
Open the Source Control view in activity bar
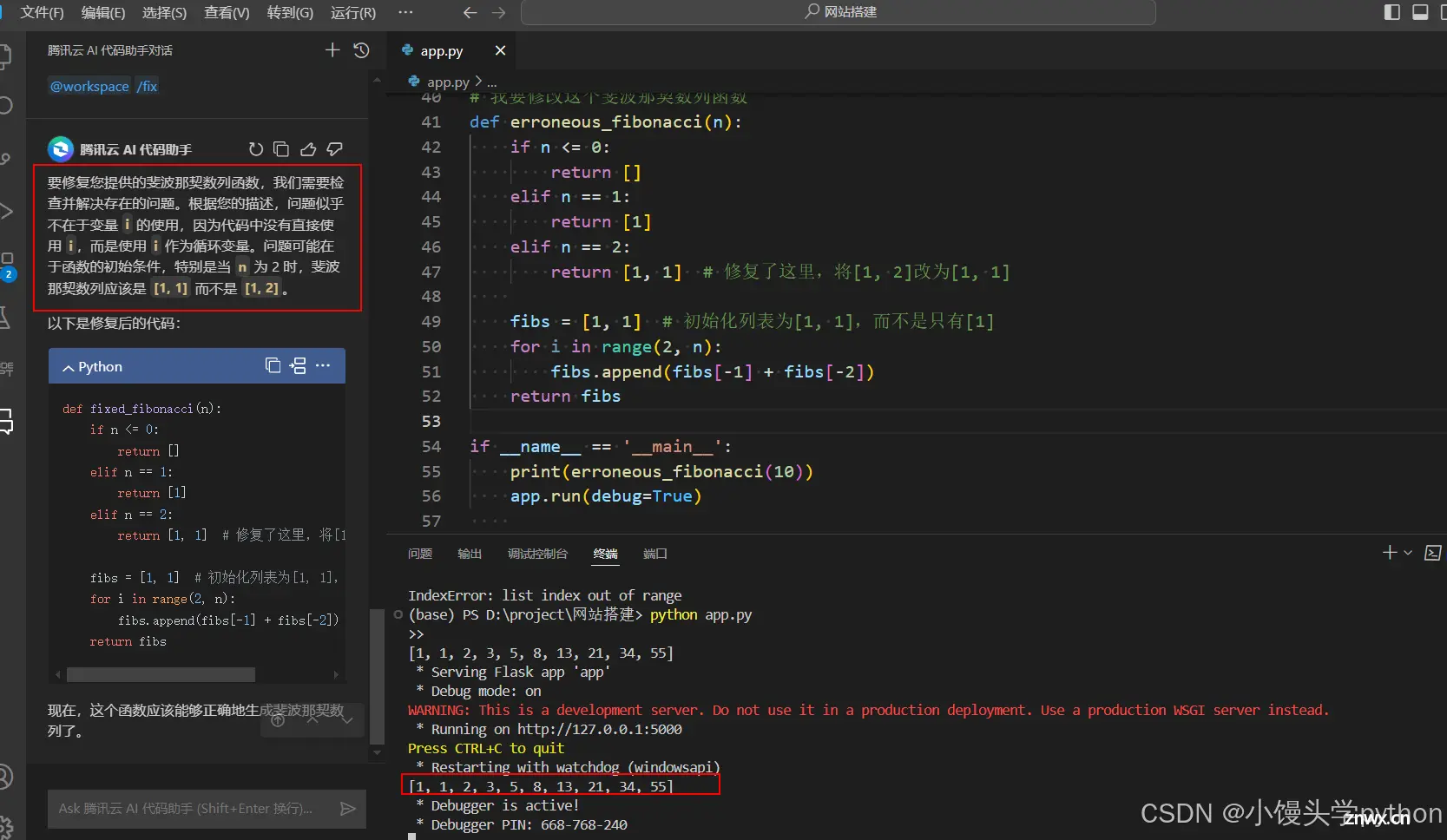[5, 159]
